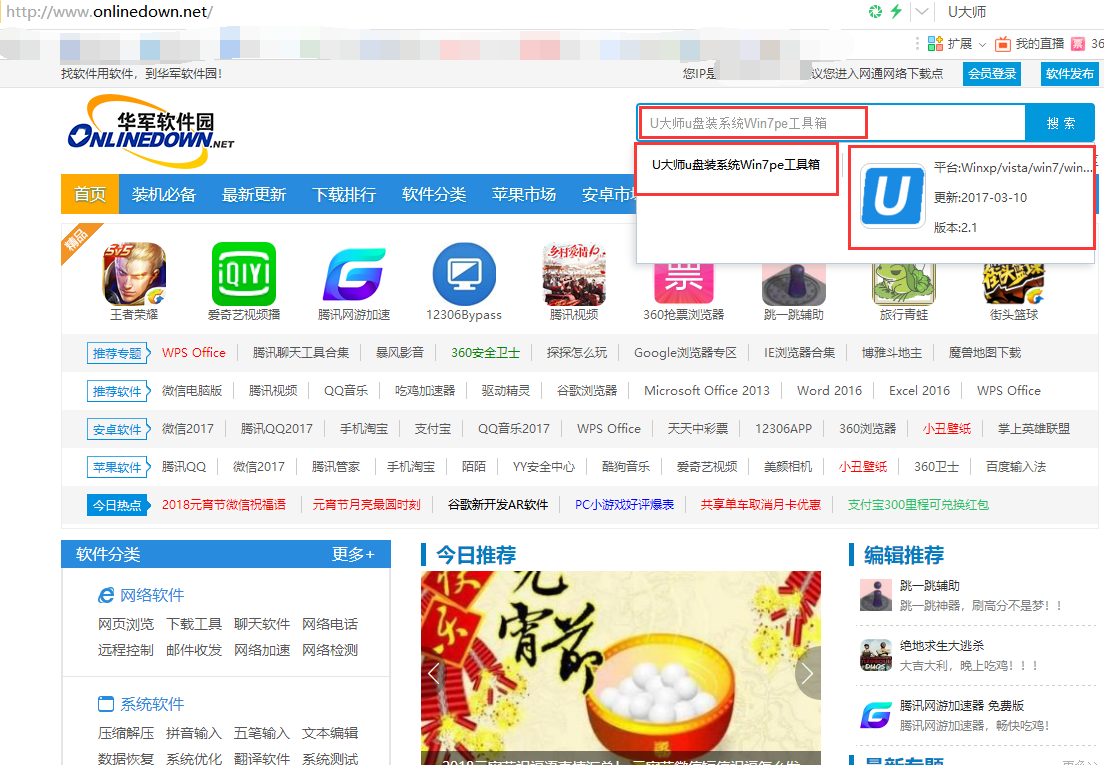Screen dimensions: 1104x765
Task: Click the 搜索 search button
Action: pos(1060,122)
